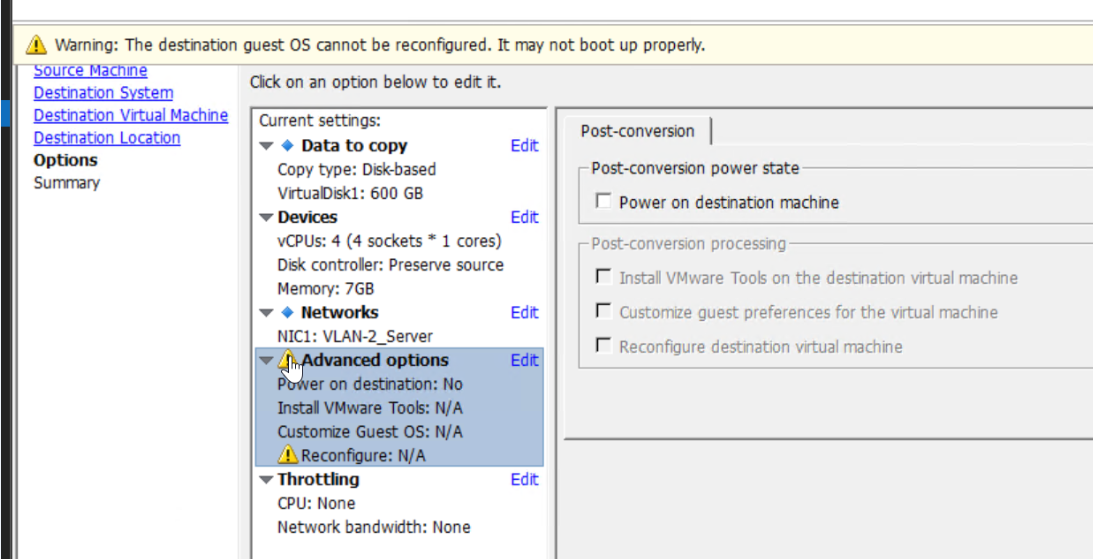Click Edit beside Throttling settings
Screen dimensions: 1093x559
(524, 479)
